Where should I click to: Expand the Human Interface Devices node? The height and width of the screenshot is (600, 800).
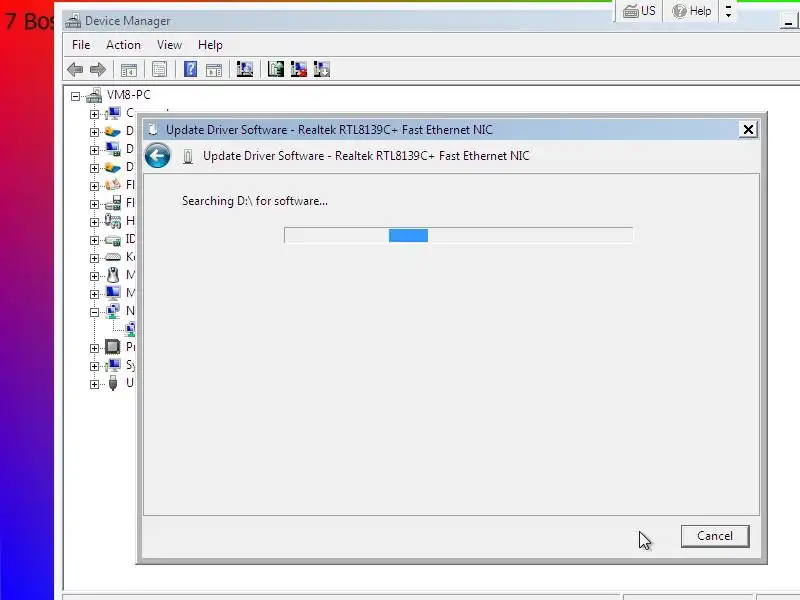pos(94,222)
